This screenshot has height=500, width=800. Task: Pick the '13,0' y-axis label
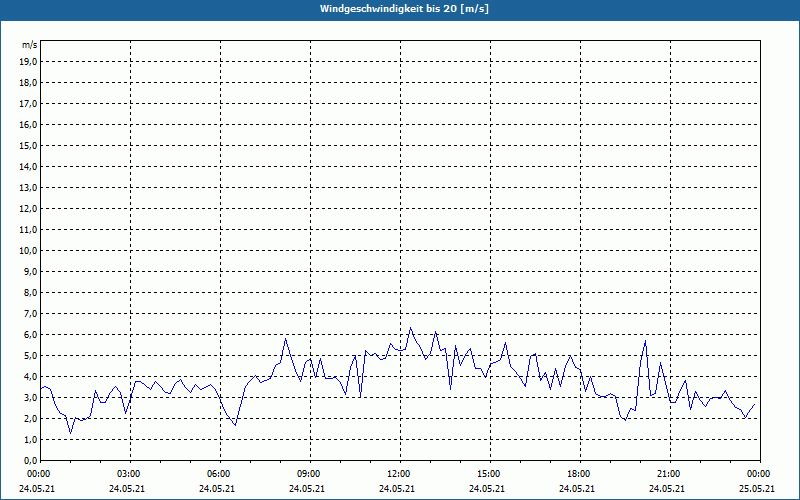click(x=29, y=188)
